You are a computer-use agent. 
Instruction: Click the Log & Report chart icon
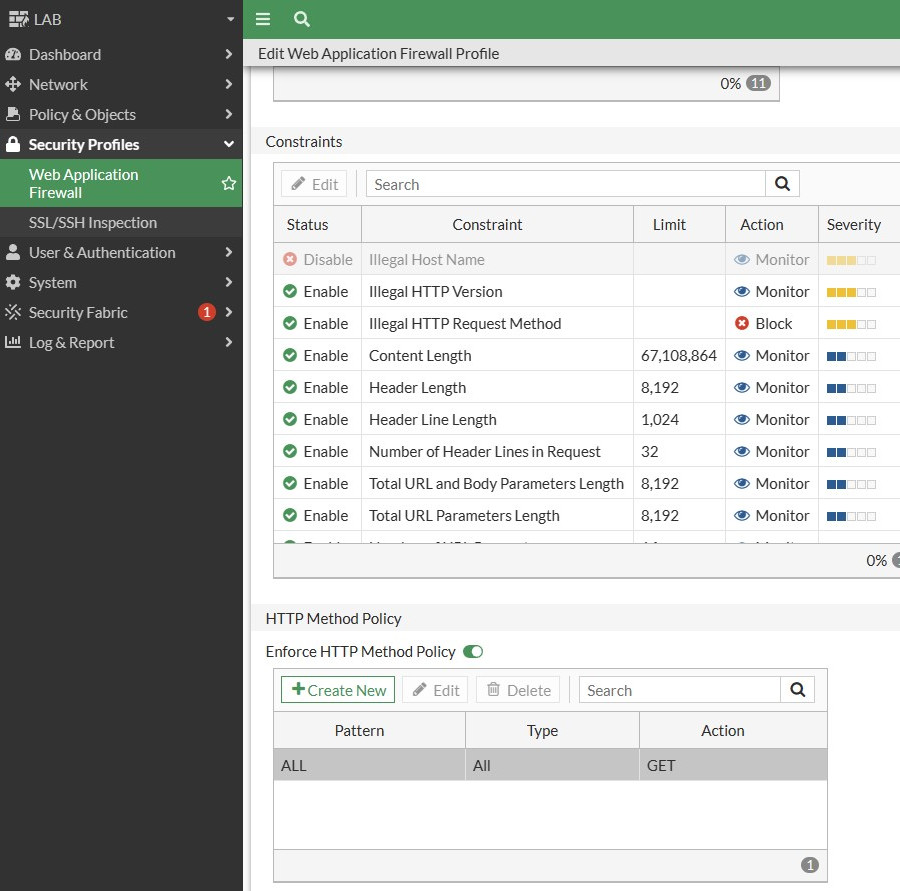pyautogui.click(x=13, y=342)
